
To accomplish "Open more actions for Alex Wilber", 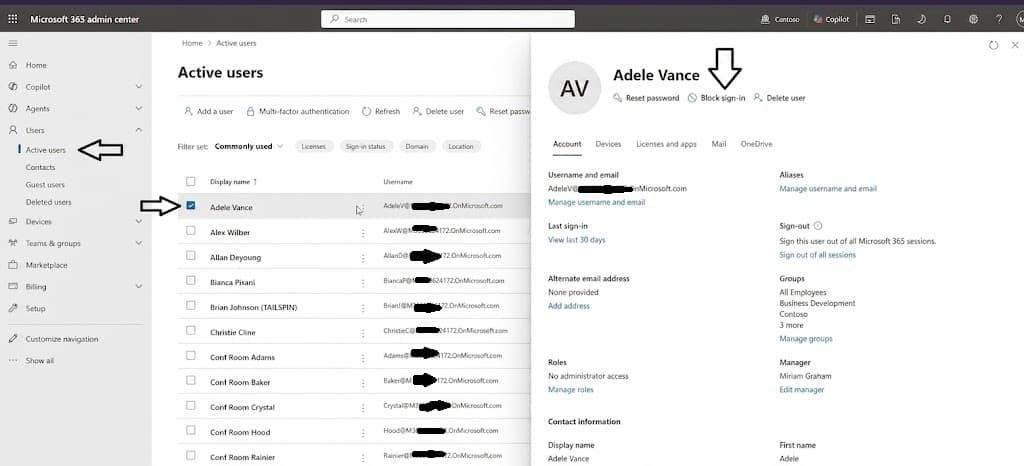I will click(362, 233).
